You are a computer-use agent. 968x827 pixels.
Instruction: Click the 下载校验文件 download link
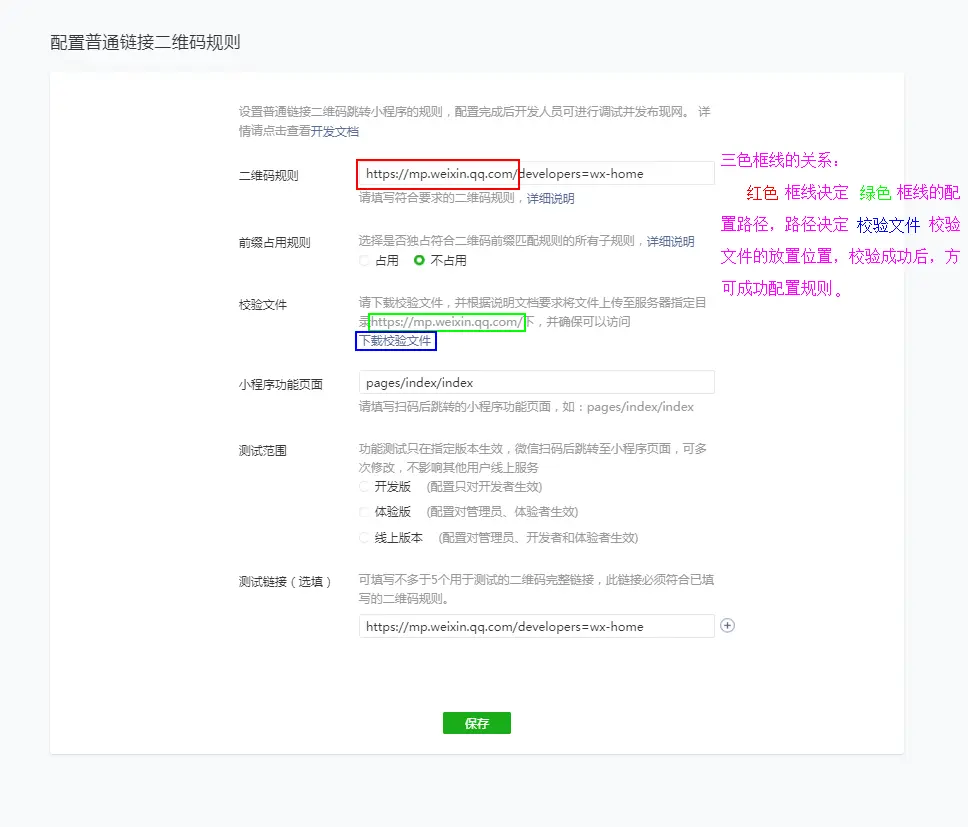click(x=396, y=340)
